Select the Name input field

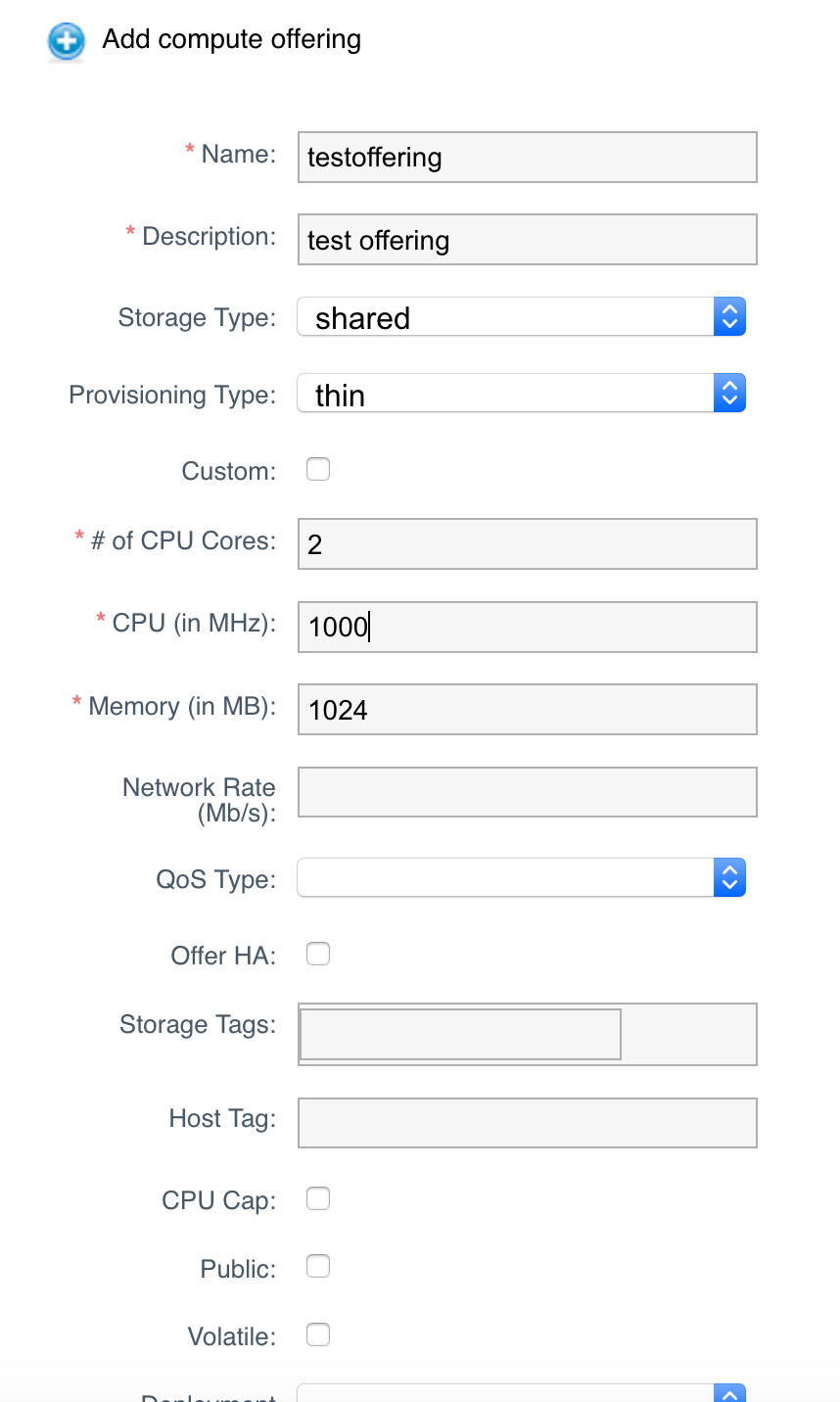pyautogui.click(x=527, y=157)
